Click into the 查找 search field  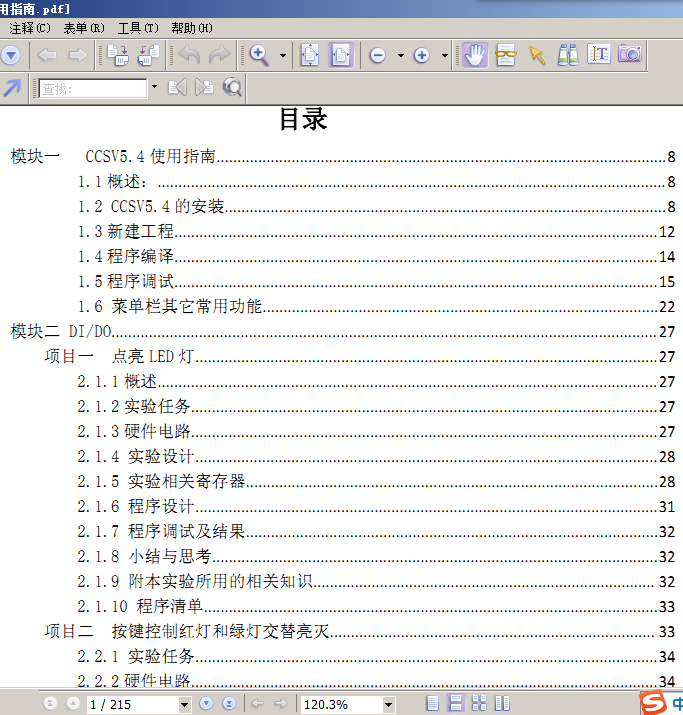point(93,88)
